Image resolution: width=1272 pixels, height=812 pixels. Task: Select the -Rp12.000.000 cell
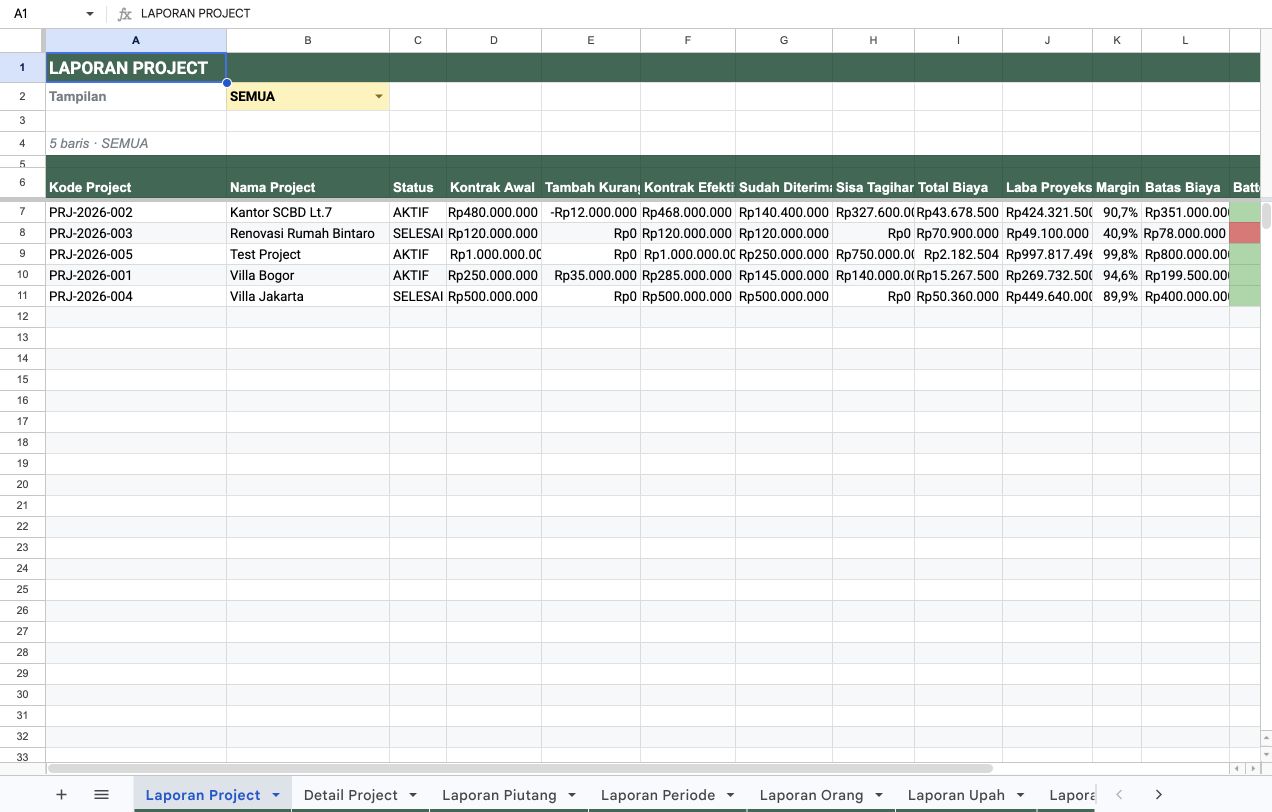coord(591,212)
